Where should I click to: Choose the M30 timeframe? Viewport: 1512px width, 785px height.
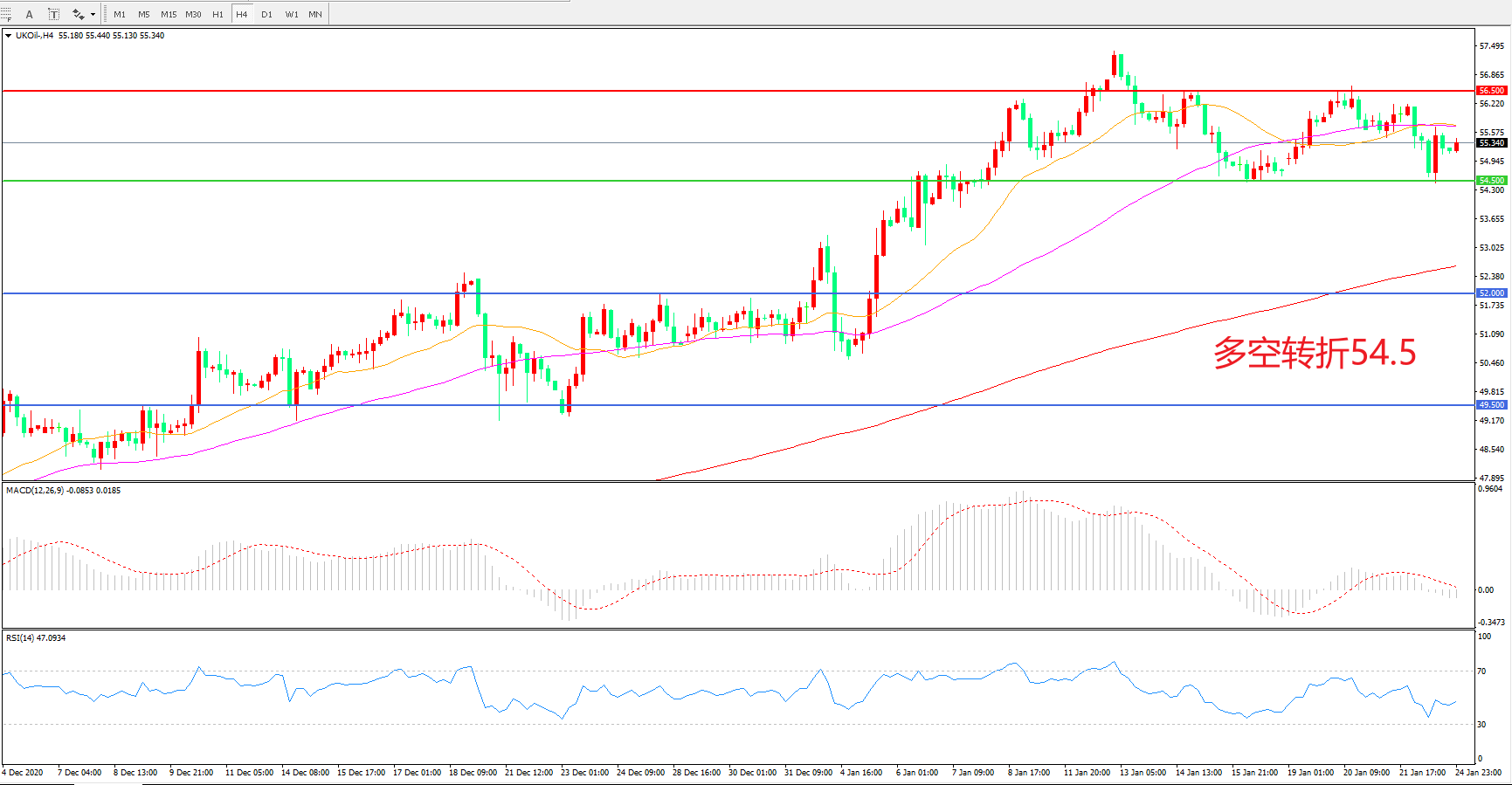[193, 14]
